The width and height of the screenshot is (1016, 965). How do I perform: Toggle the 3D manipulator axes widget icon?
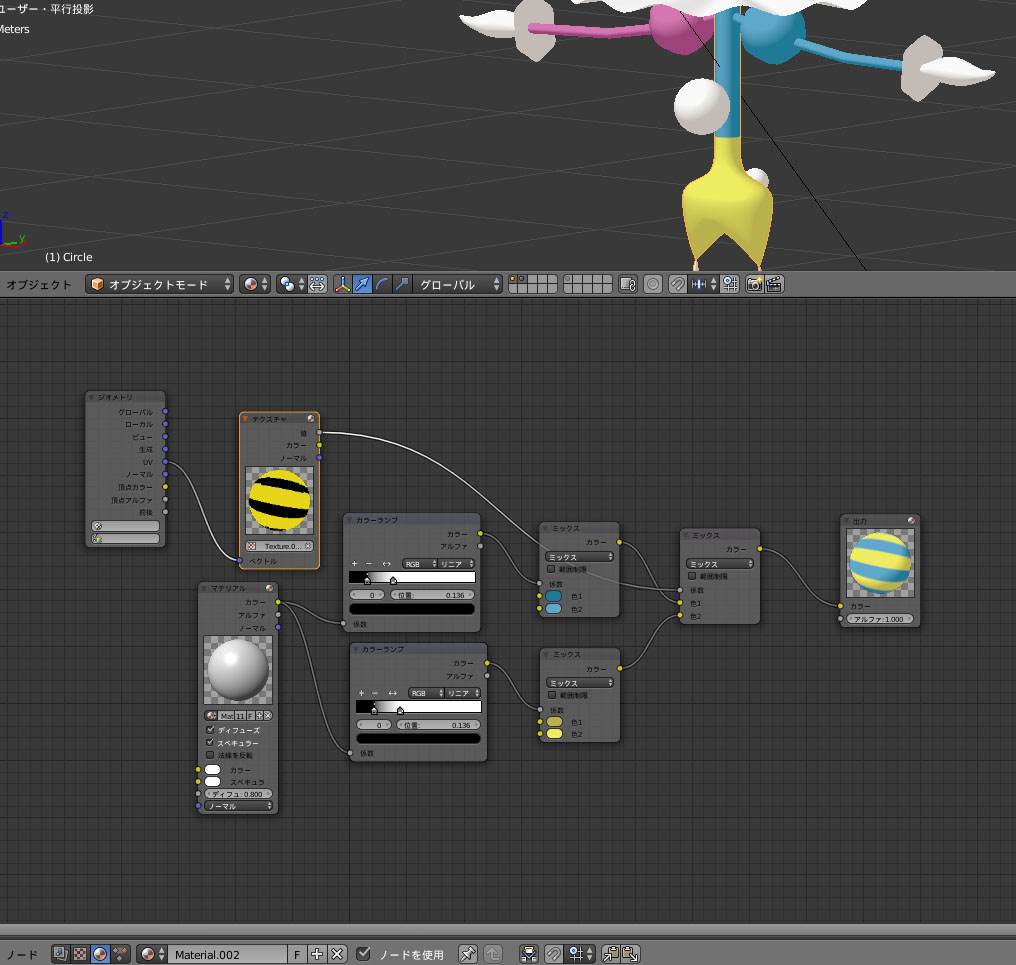342,284
